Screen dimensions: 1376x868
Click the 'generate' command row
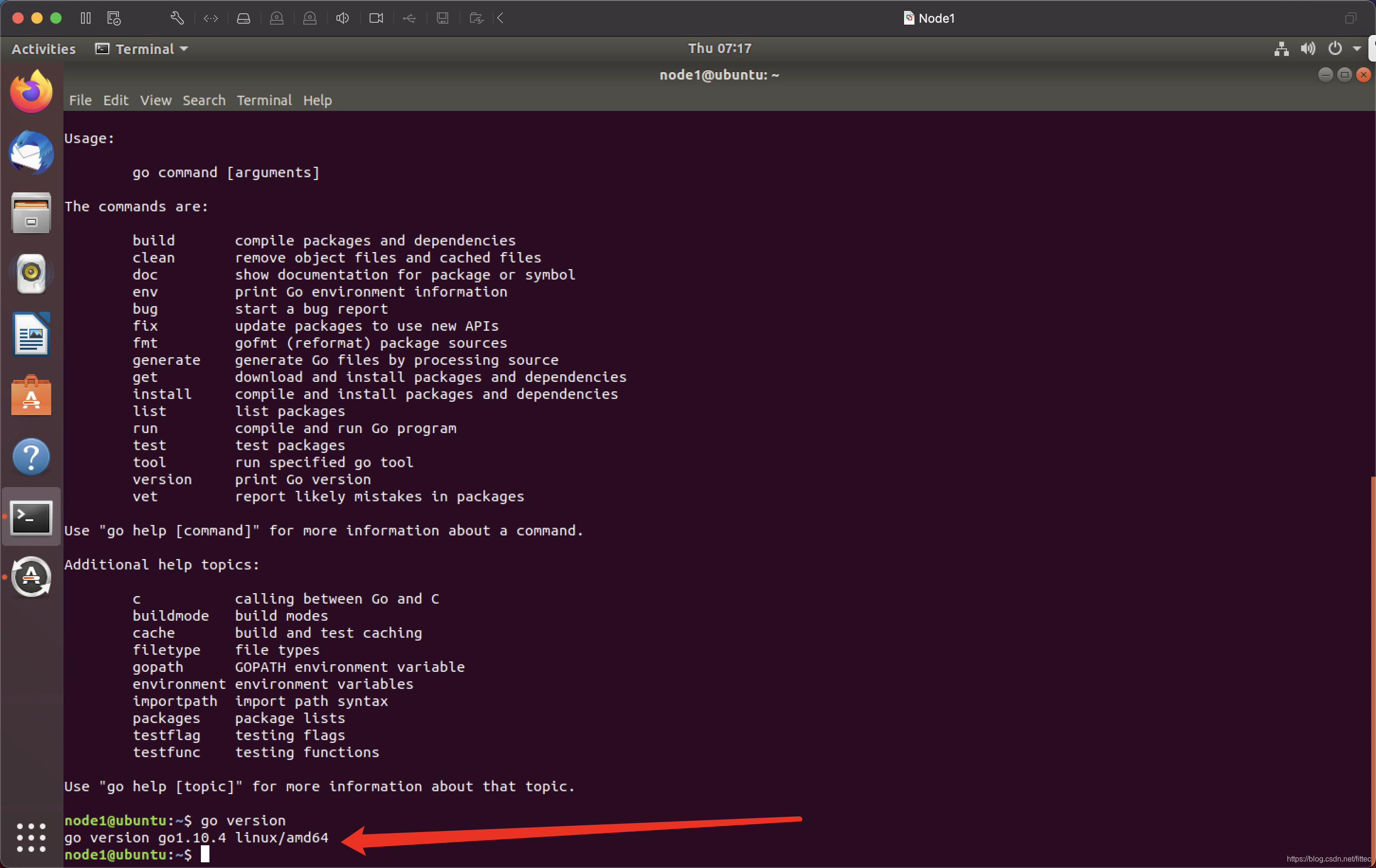(346, 360)
